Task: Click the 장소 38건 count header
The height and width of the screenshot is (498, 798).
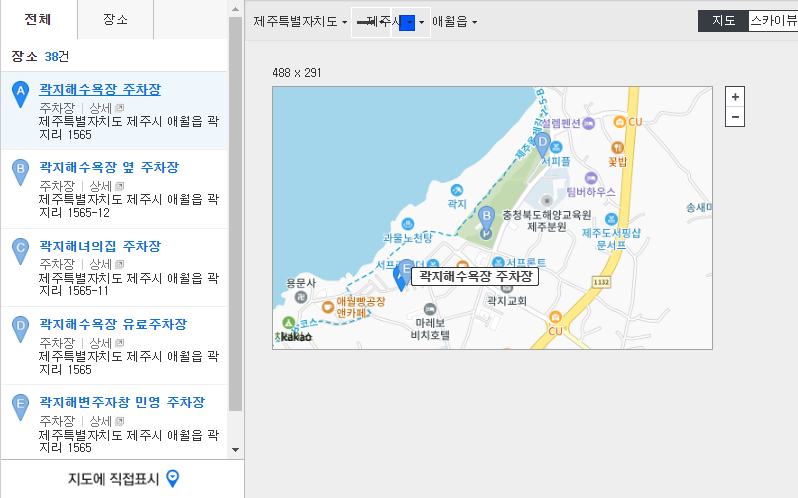Action: coord(40,56)
